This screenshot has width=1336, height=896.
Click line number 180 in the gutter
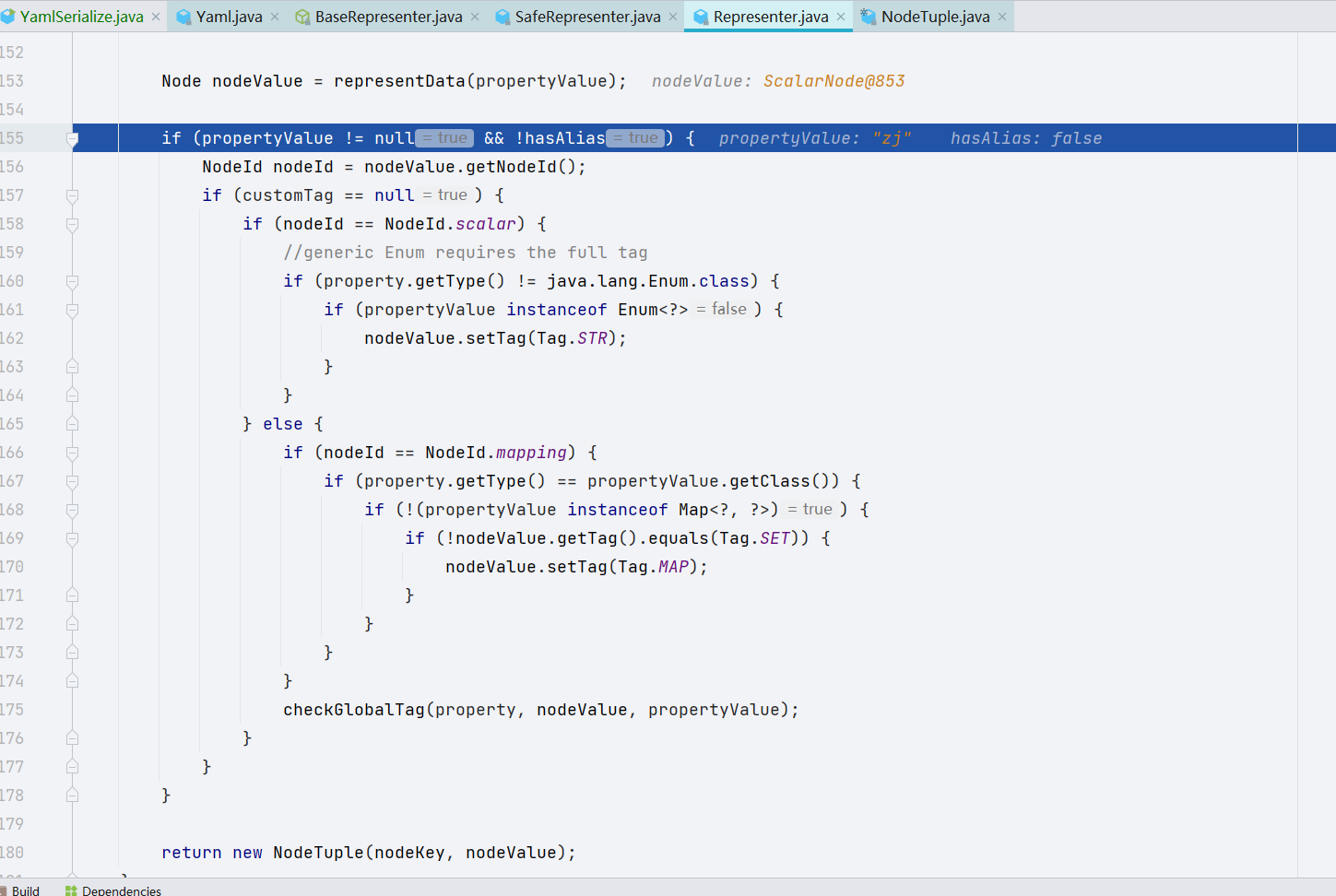click(13, 853)
